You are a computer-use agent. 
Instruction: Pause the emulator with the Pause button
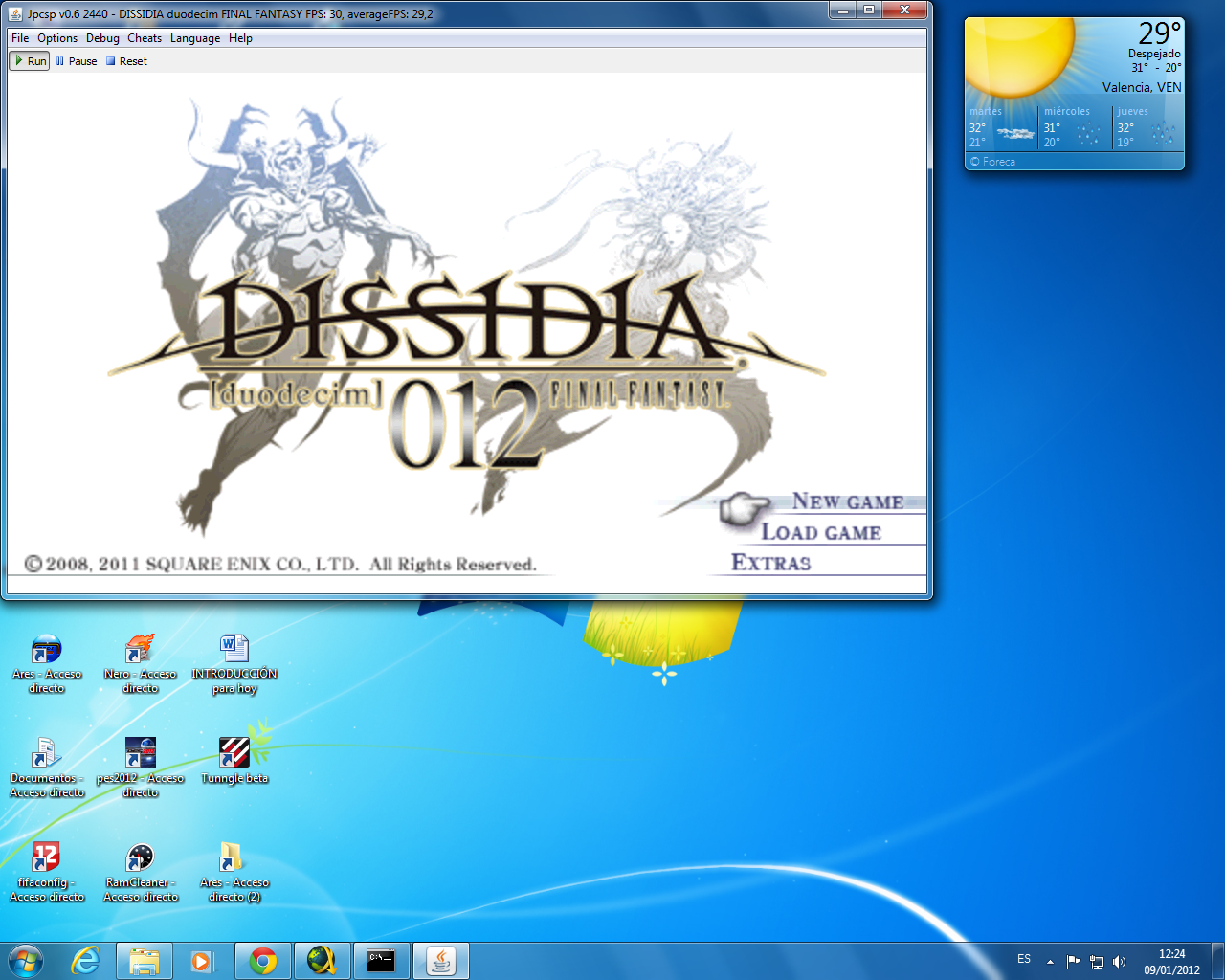coord(77,61)
